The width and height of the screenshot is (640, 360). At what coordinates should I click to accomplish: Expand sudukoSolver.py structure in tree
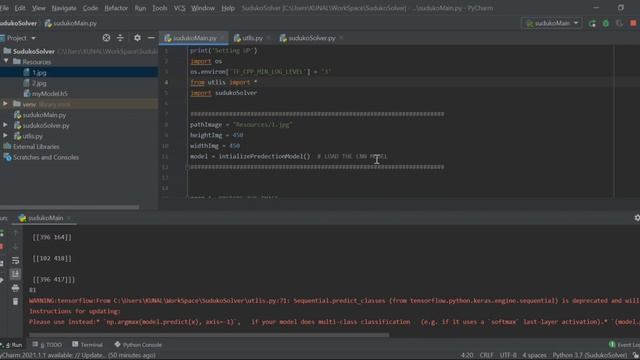pos(5,125)
